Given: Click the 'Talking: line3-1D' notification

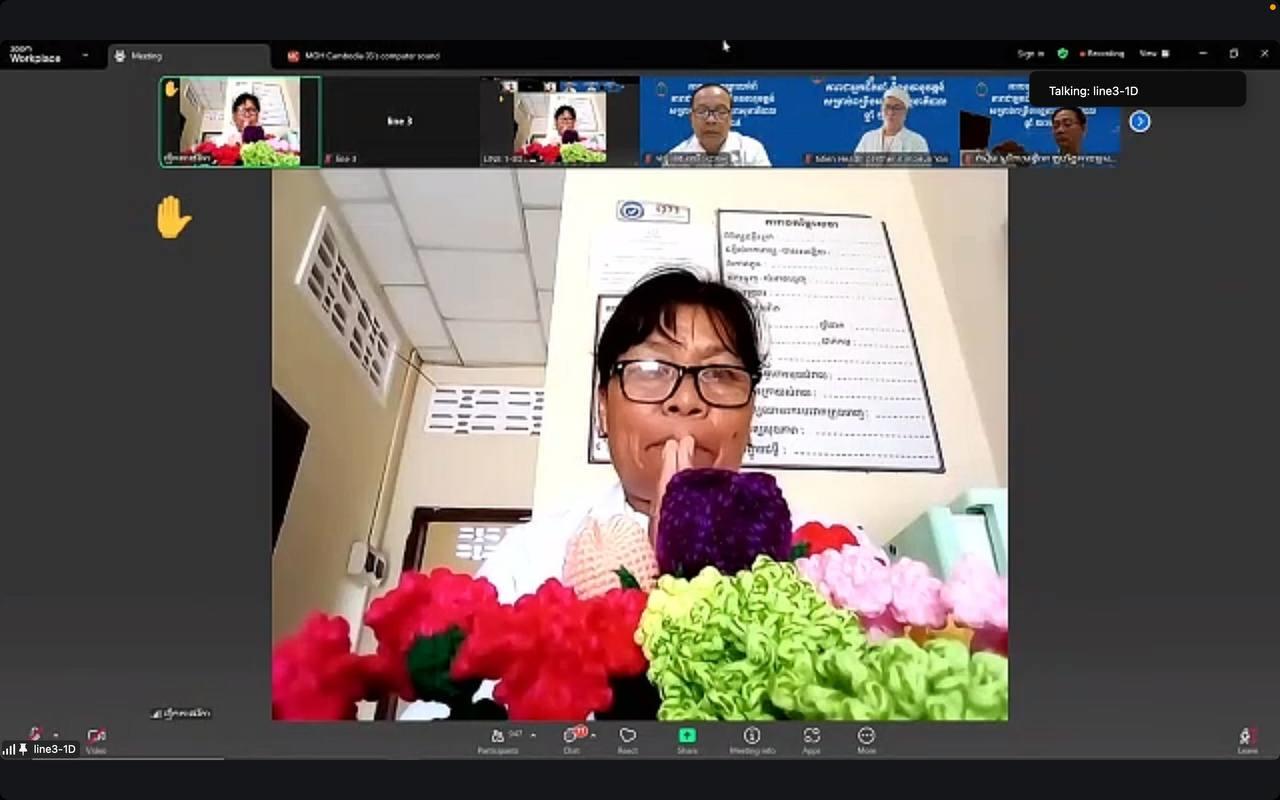Looking at the screenshot, I should click(1137, 90).
